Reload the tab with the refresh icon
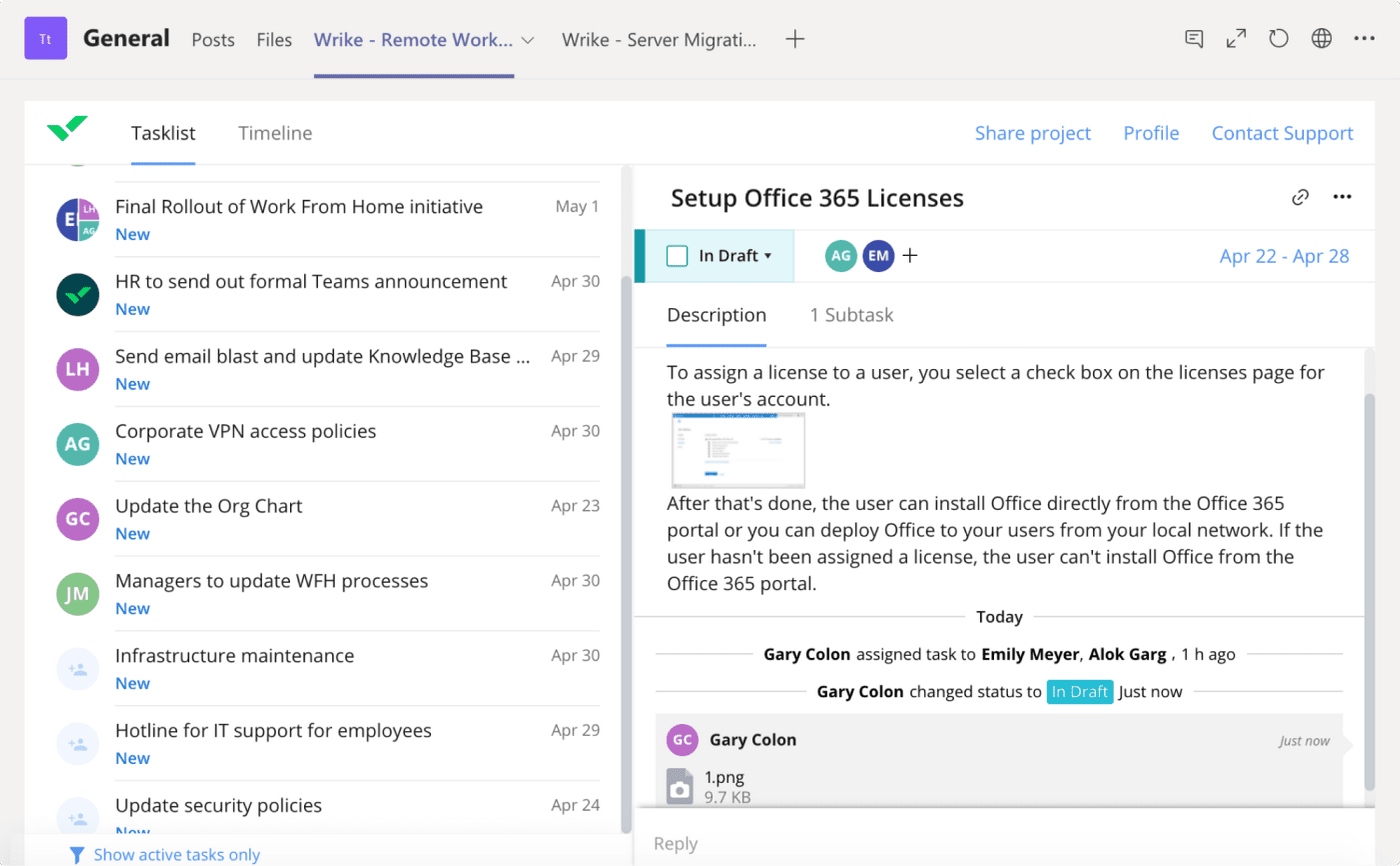This screenshot has height=866, width=1400. (1278, 39)
